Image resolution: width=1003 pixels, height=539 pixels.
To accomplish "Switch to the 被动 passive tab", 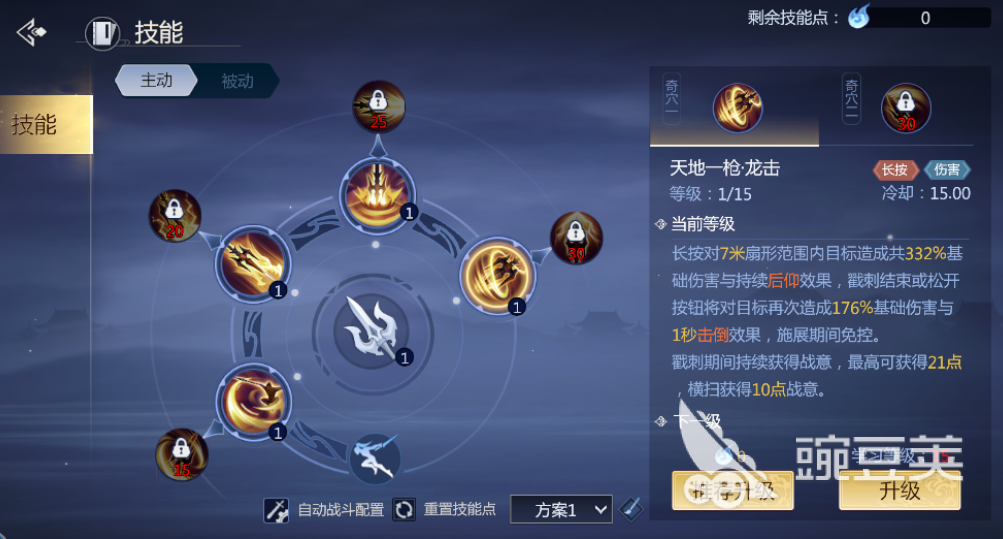I will click(x=237, y=81).
